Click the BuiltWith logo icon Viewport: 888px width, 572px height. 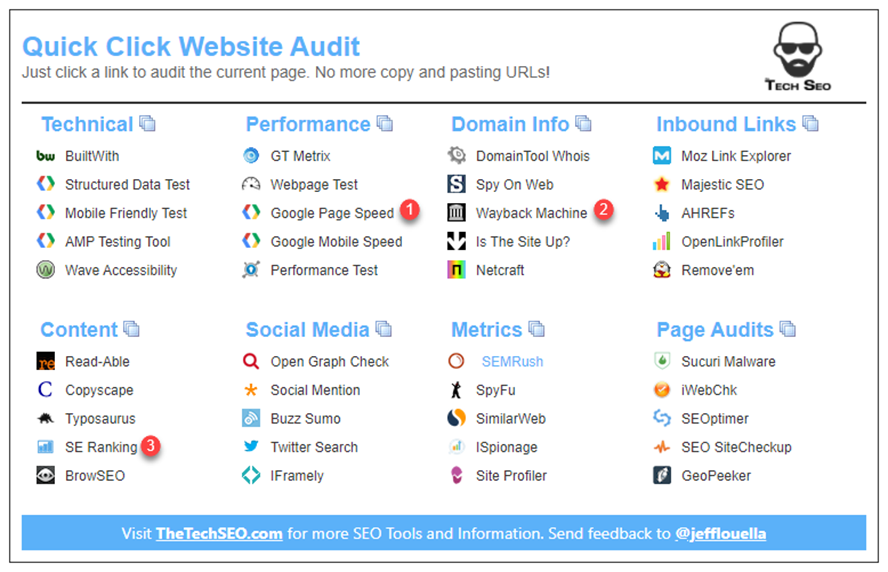45,156
